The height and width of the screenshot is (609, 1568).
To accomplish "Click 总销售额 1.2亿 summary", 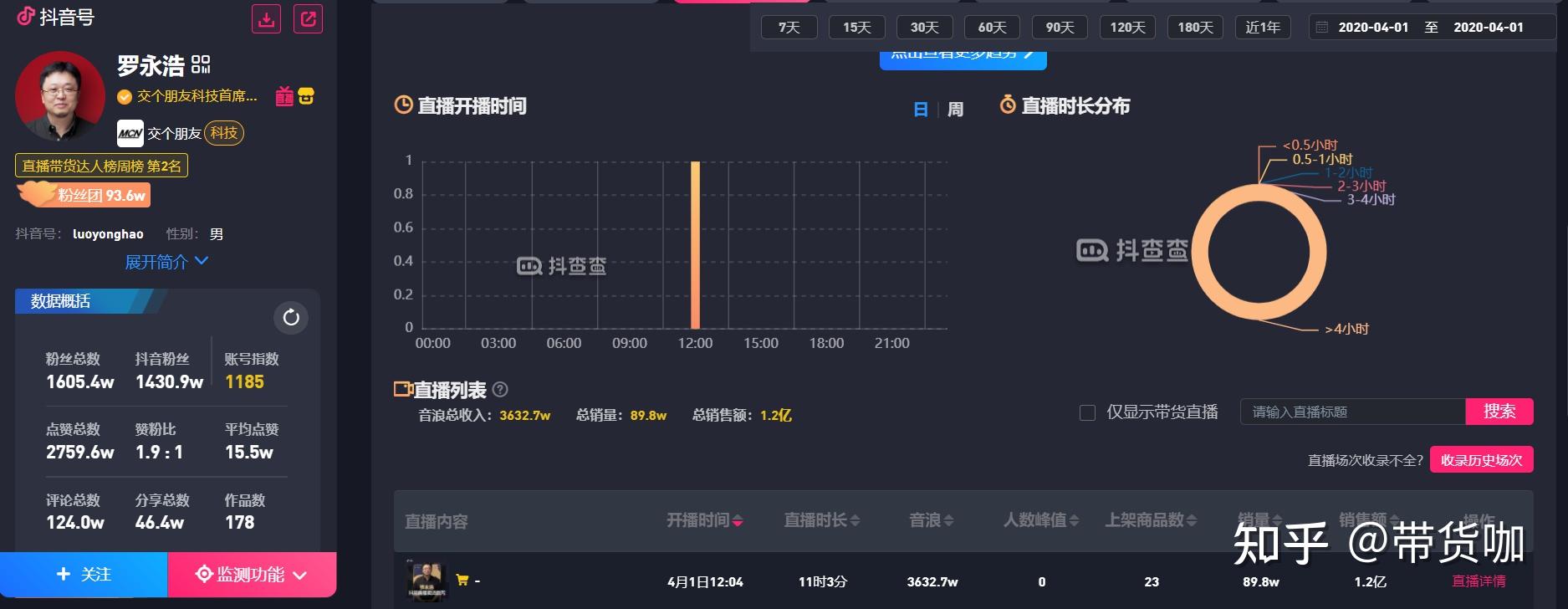I will point(742,415).
